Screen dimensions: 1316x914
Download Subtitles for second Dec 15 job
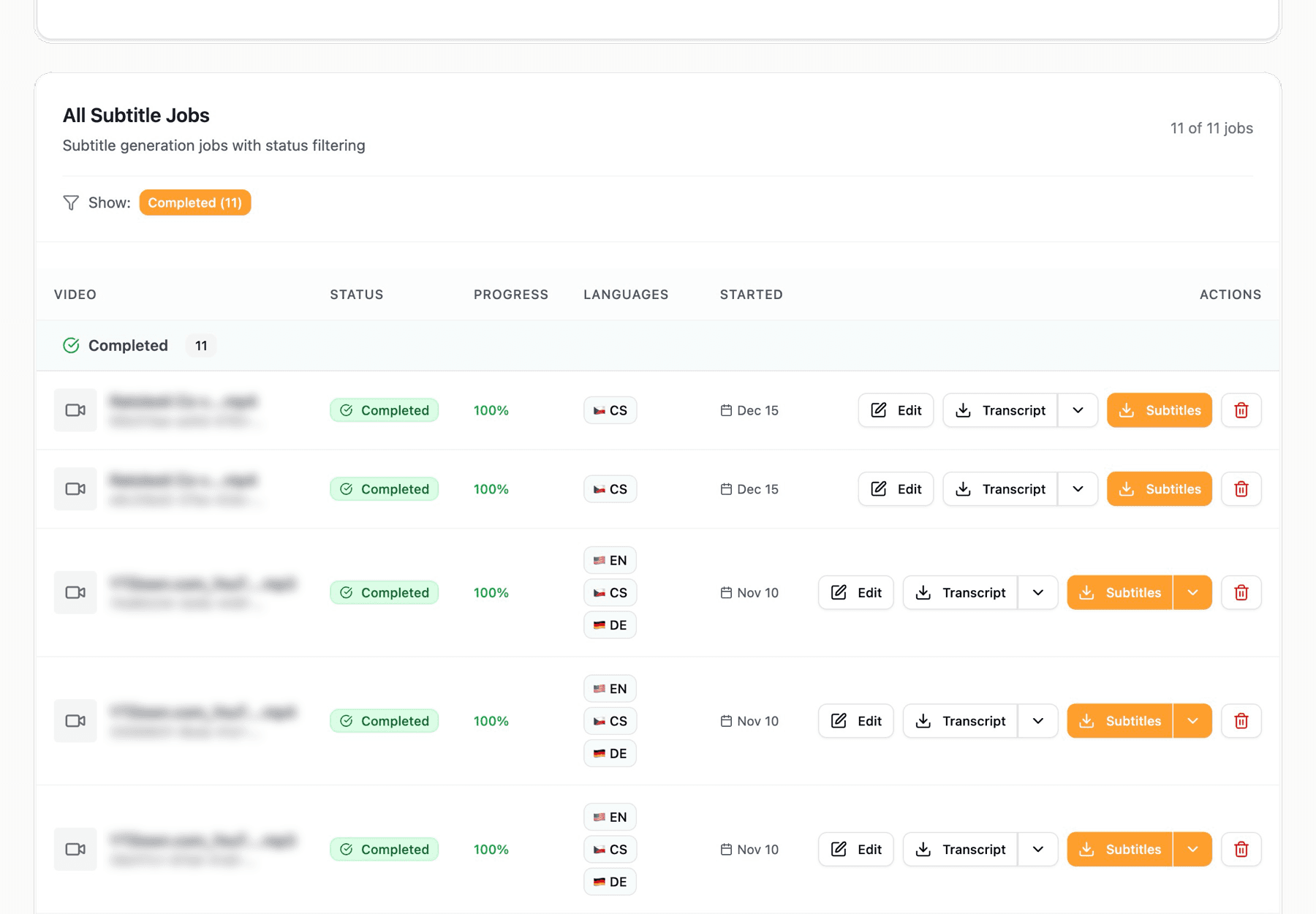(1159, 489)
